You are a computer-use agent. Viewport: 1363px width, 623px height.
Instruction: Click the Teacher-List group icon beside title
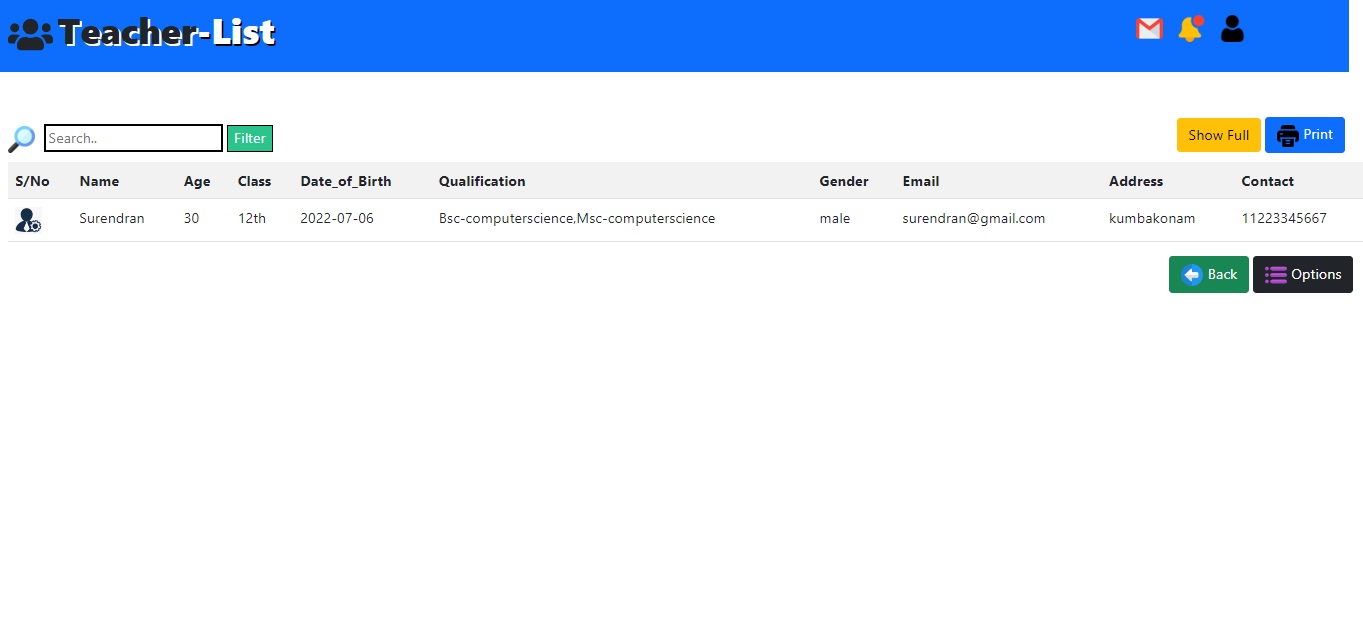pos(29,32)
